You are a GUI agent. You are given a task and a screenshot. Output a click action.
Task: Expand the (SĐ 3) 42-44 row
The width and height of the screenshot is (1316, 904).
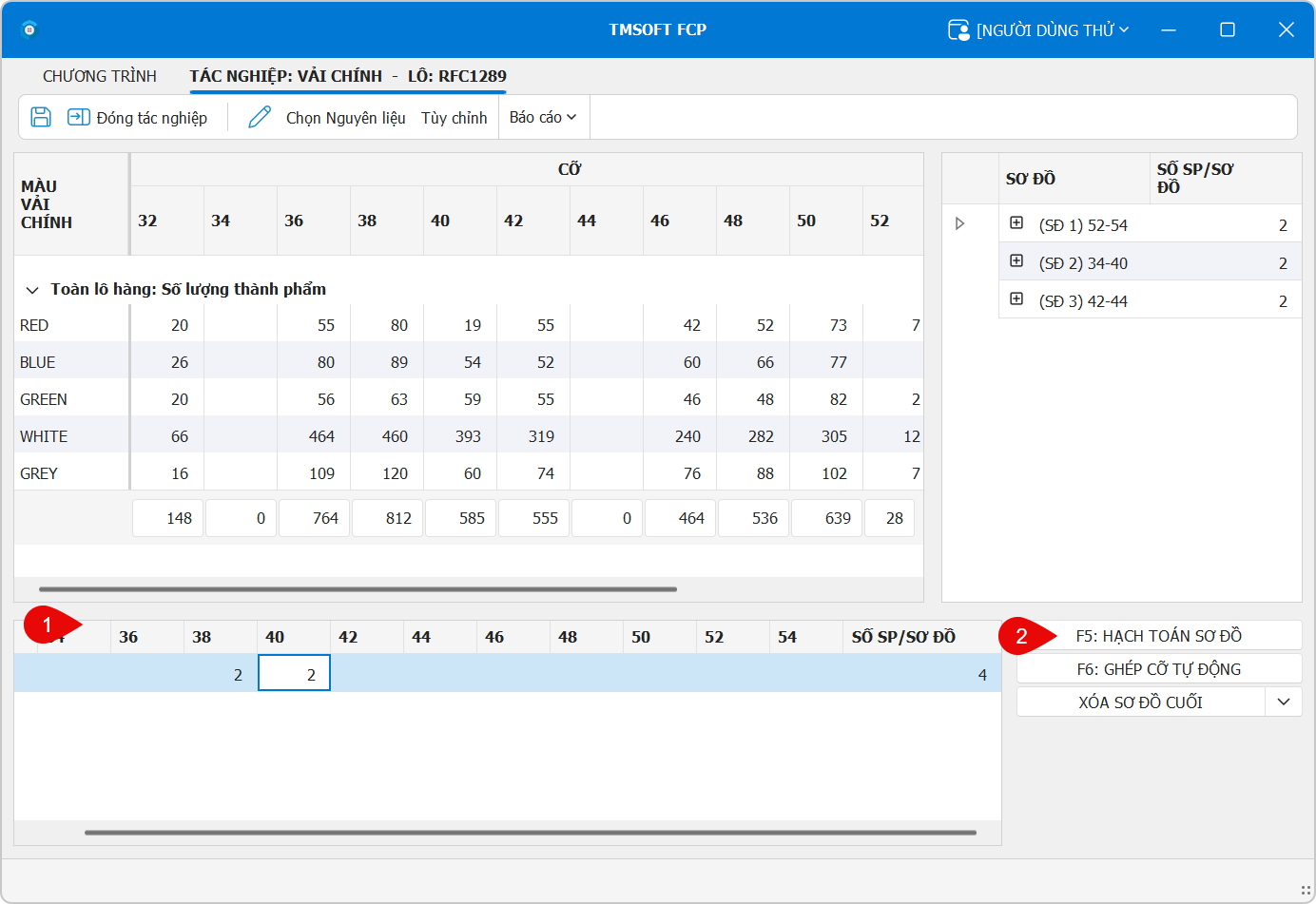tap(1016, 299)
